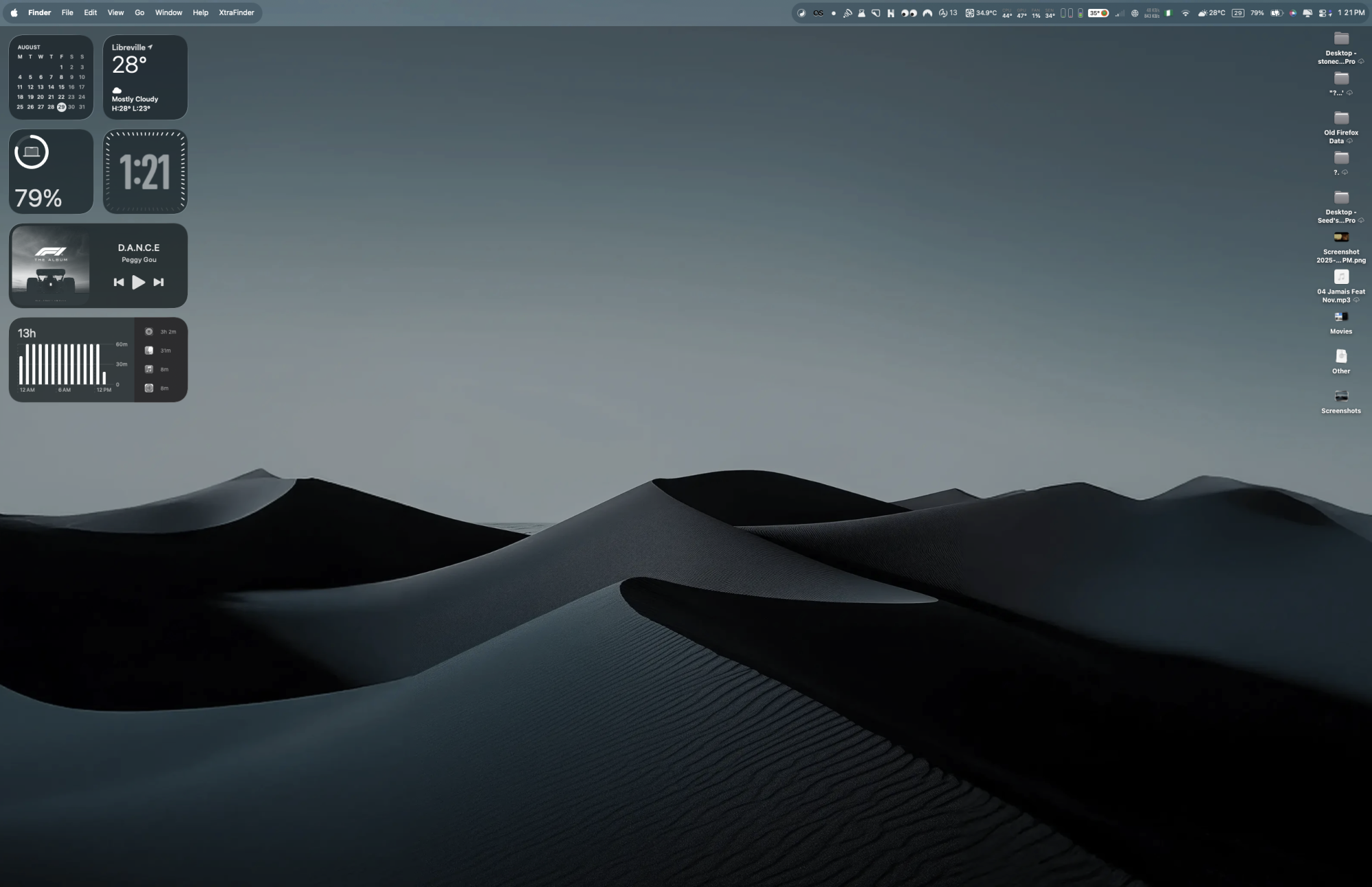The height and width of the screenshot is (887, 1372).
Task: Skip to next track in music widget
Action: (x=158, y=282)
